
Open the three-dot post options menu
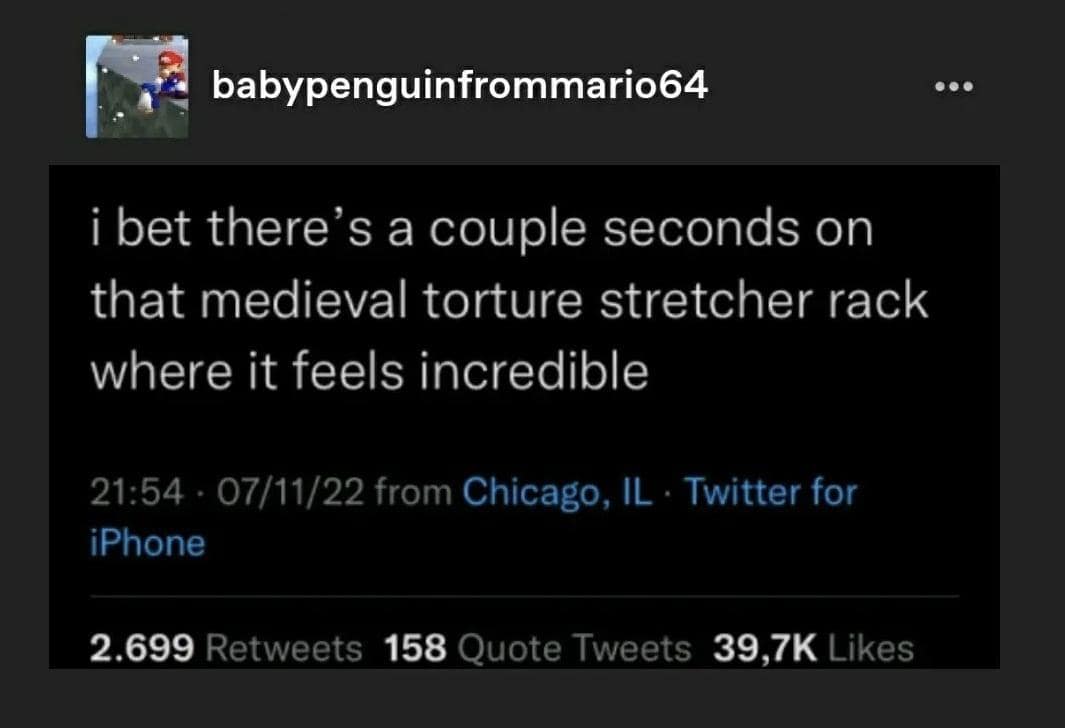pyautogui.click(x=953, y=87)
